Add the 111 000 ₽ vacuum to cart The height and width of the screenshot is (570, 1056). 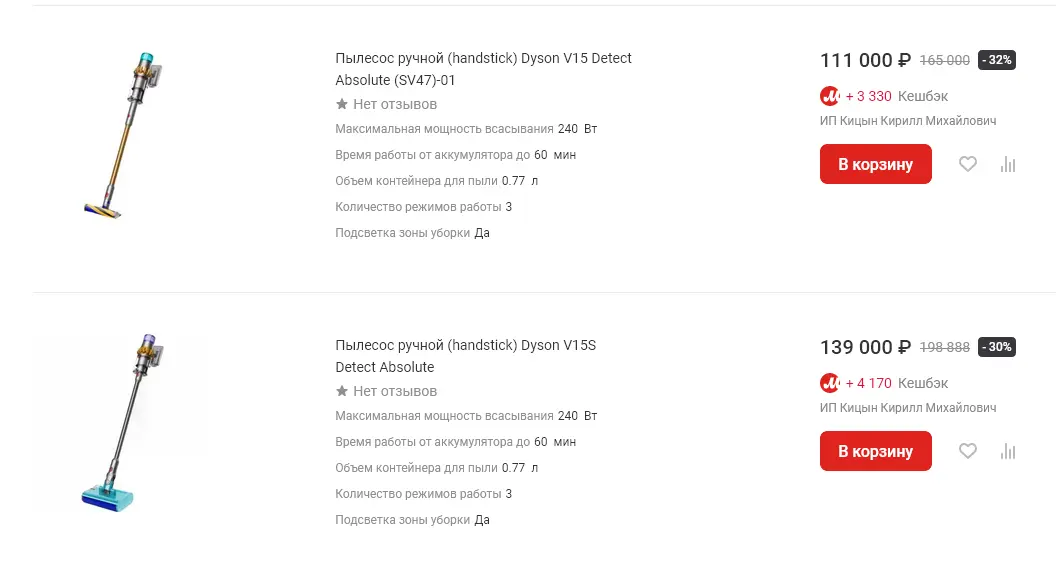(875, 164)
